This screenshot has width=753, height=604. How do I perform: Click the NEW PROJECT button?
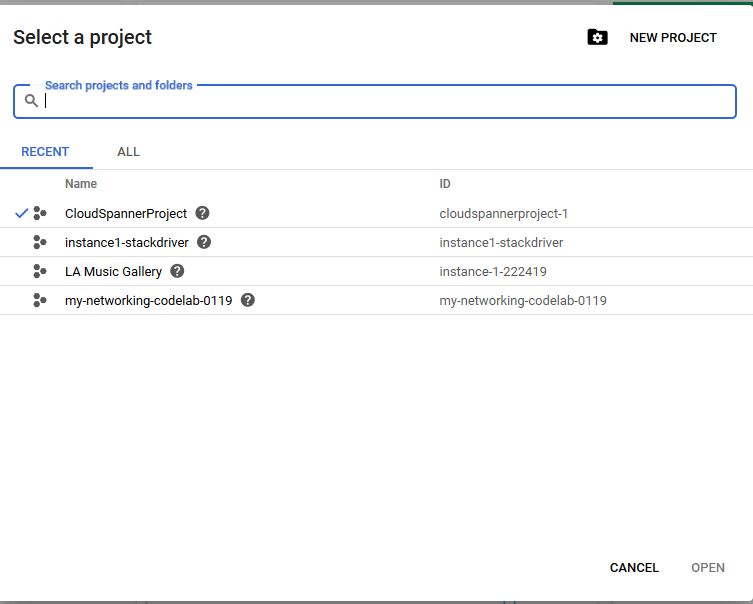tap(673, 37)
